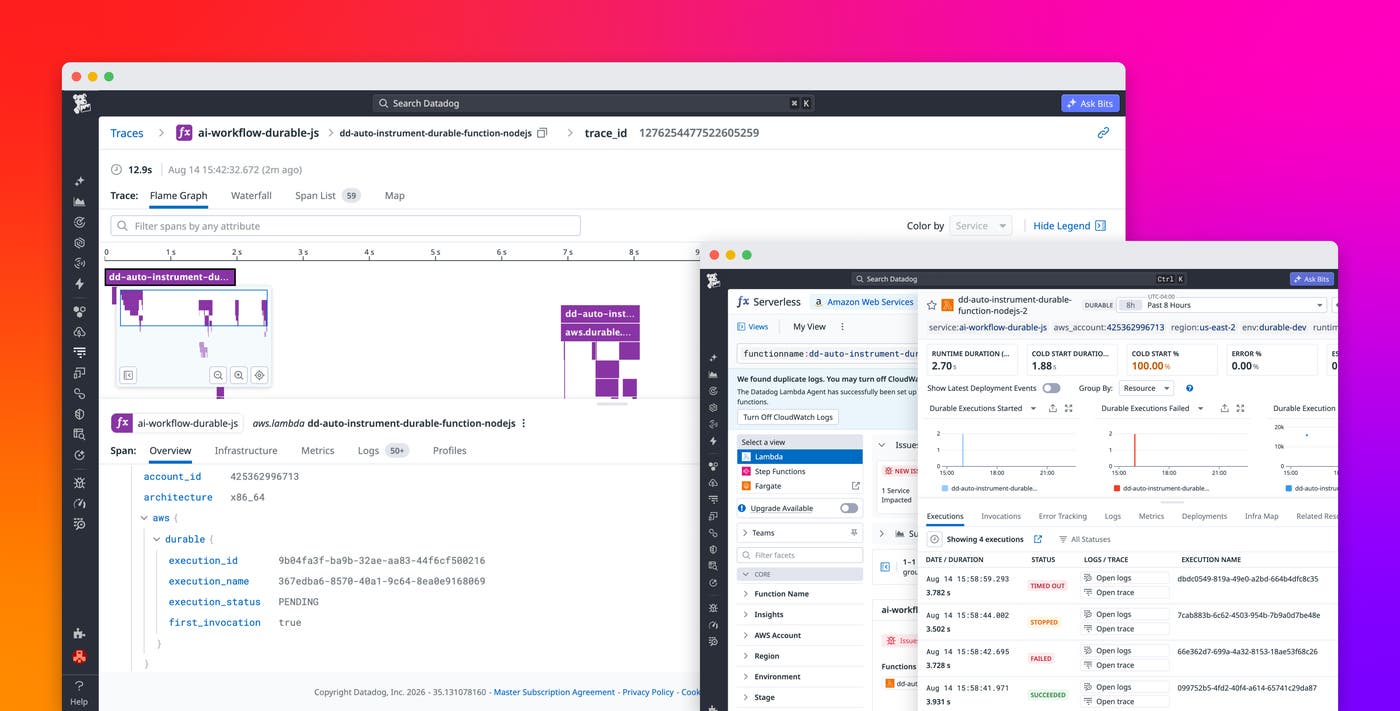Expand the Environment facet
Viewport: 1400px width, 711px height.
point(745,677)
